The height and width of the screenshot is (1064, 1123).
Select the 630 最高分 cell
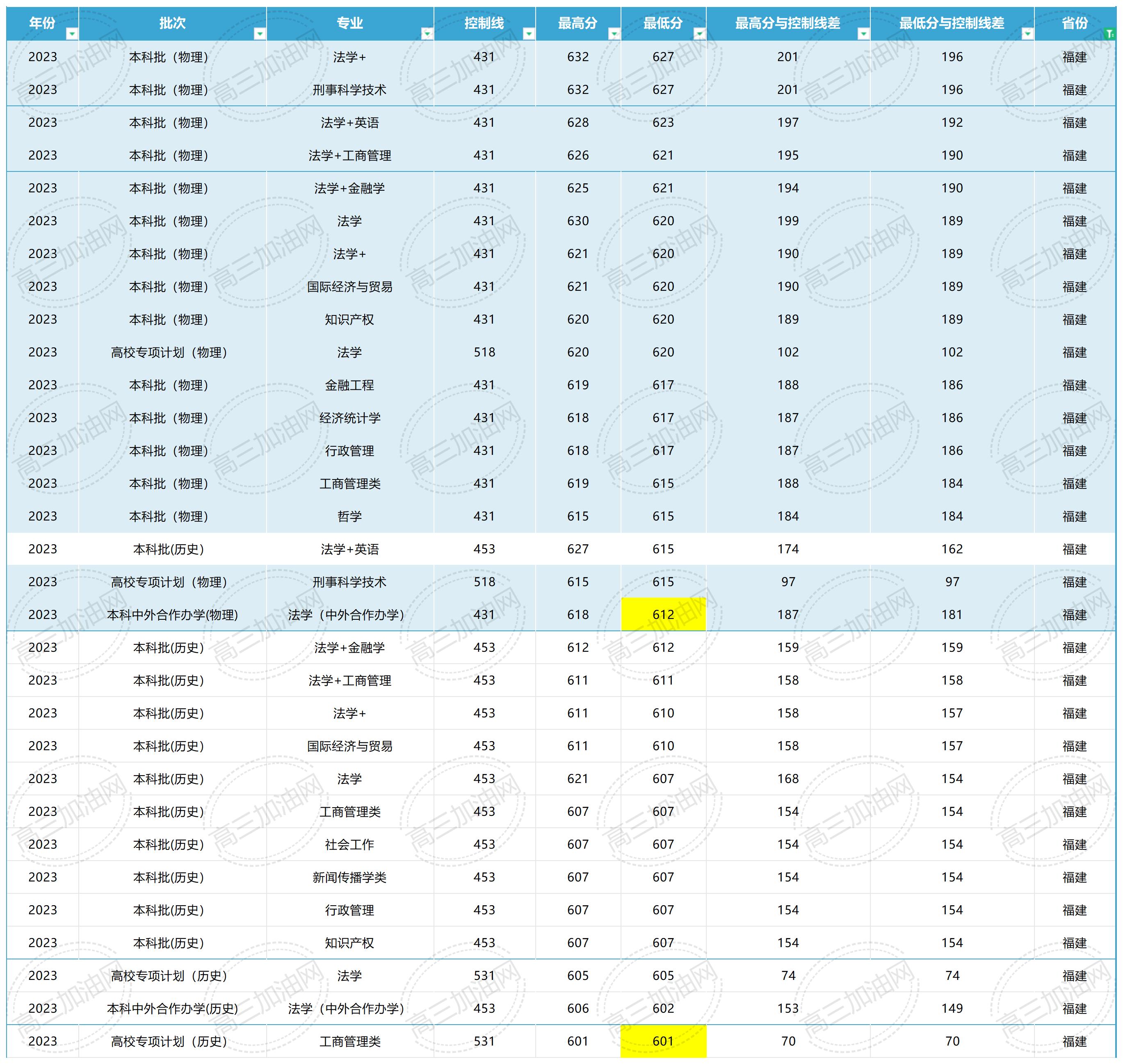(578, 221)
